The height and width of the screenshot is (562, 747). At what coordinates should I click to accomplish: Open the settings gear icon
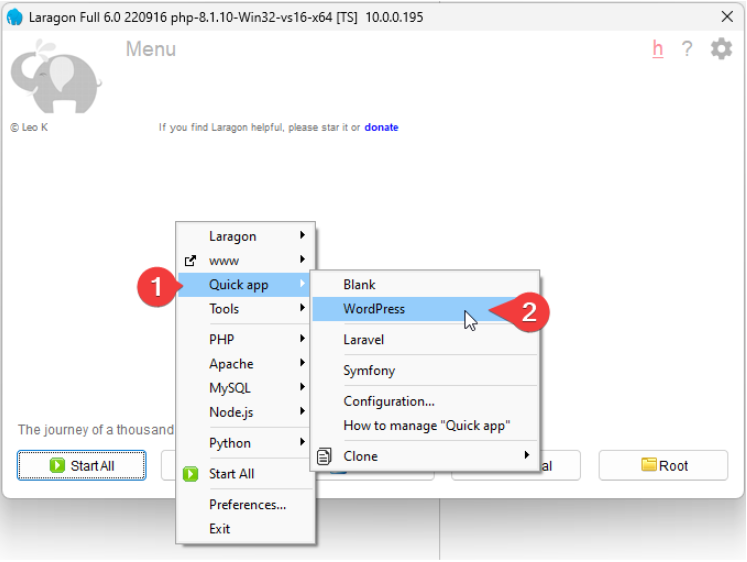click(721, 49)
